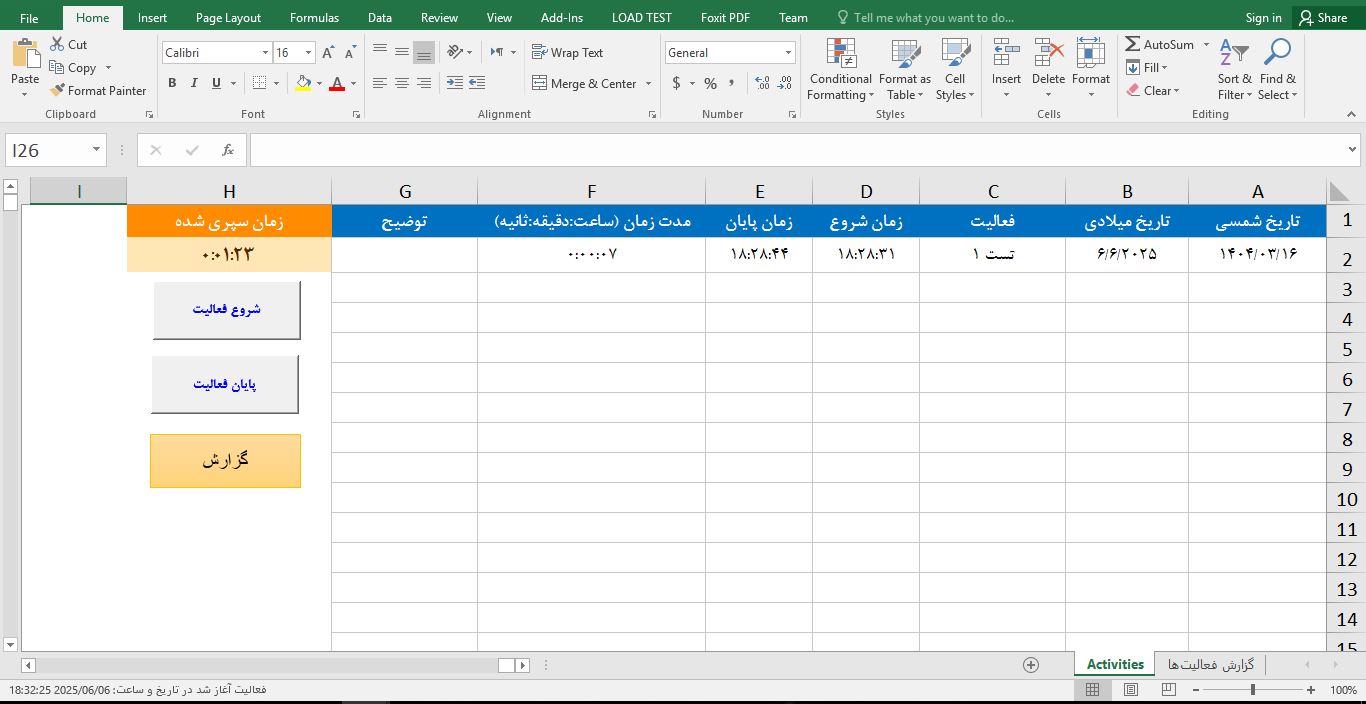Toggle Italic formatting

click(194, 83)
